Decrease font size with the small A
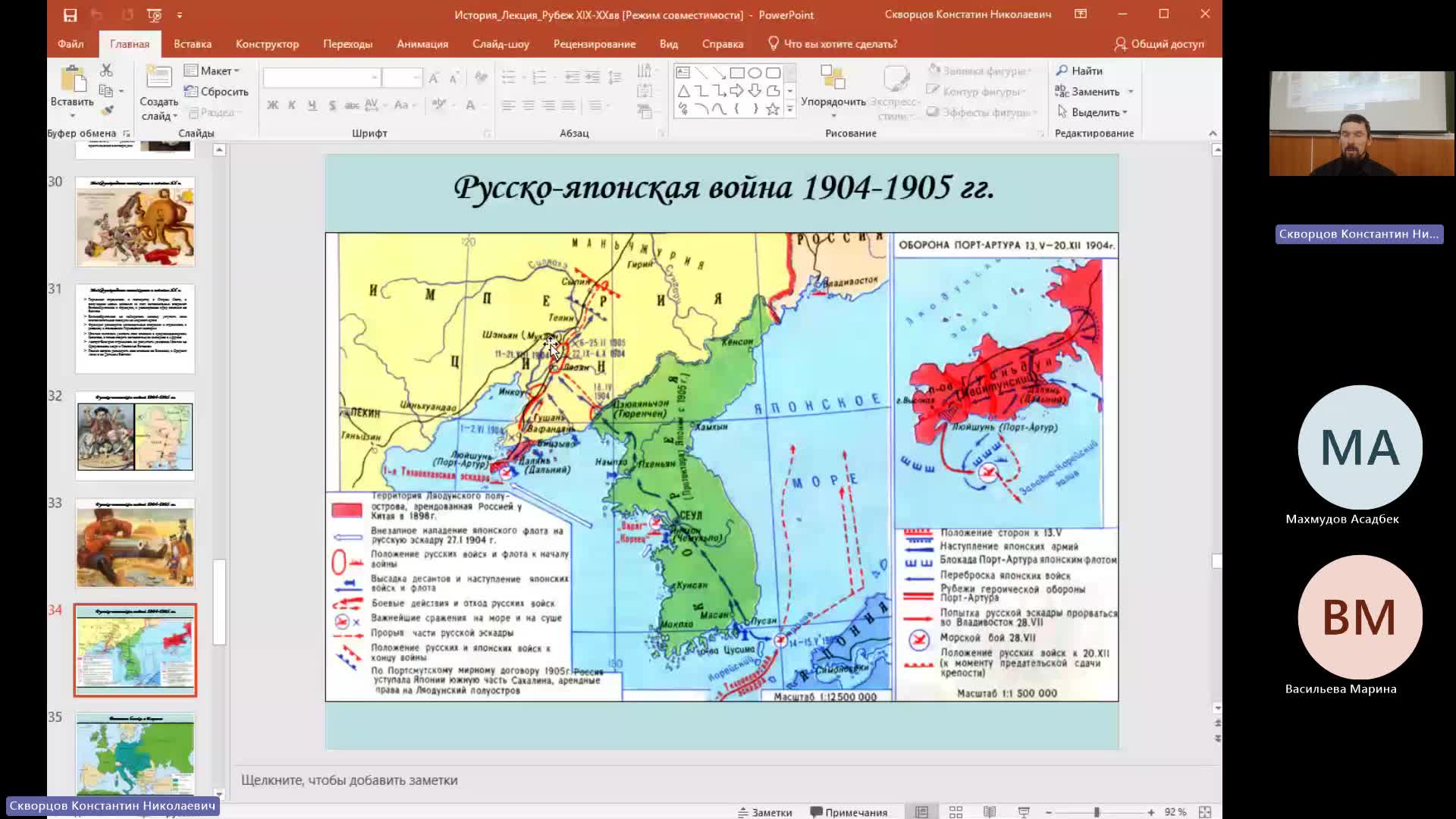Viewport: 1456px width, 819px height. pyautogui.click(x=453, y=77)
